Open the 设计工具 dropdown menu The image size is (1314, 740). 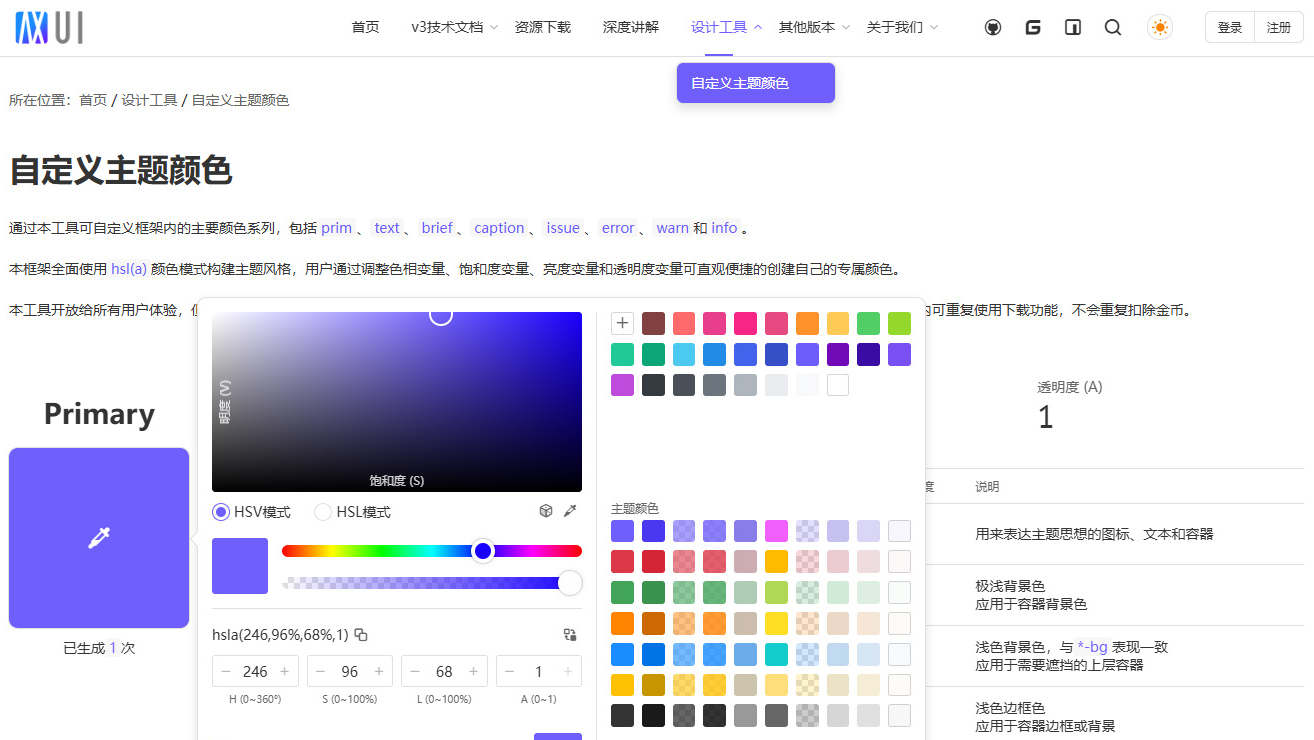718,27
